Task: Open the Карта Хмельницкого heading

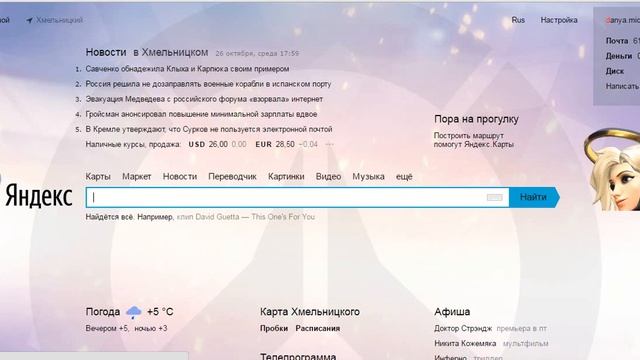Action: (310, 312)
